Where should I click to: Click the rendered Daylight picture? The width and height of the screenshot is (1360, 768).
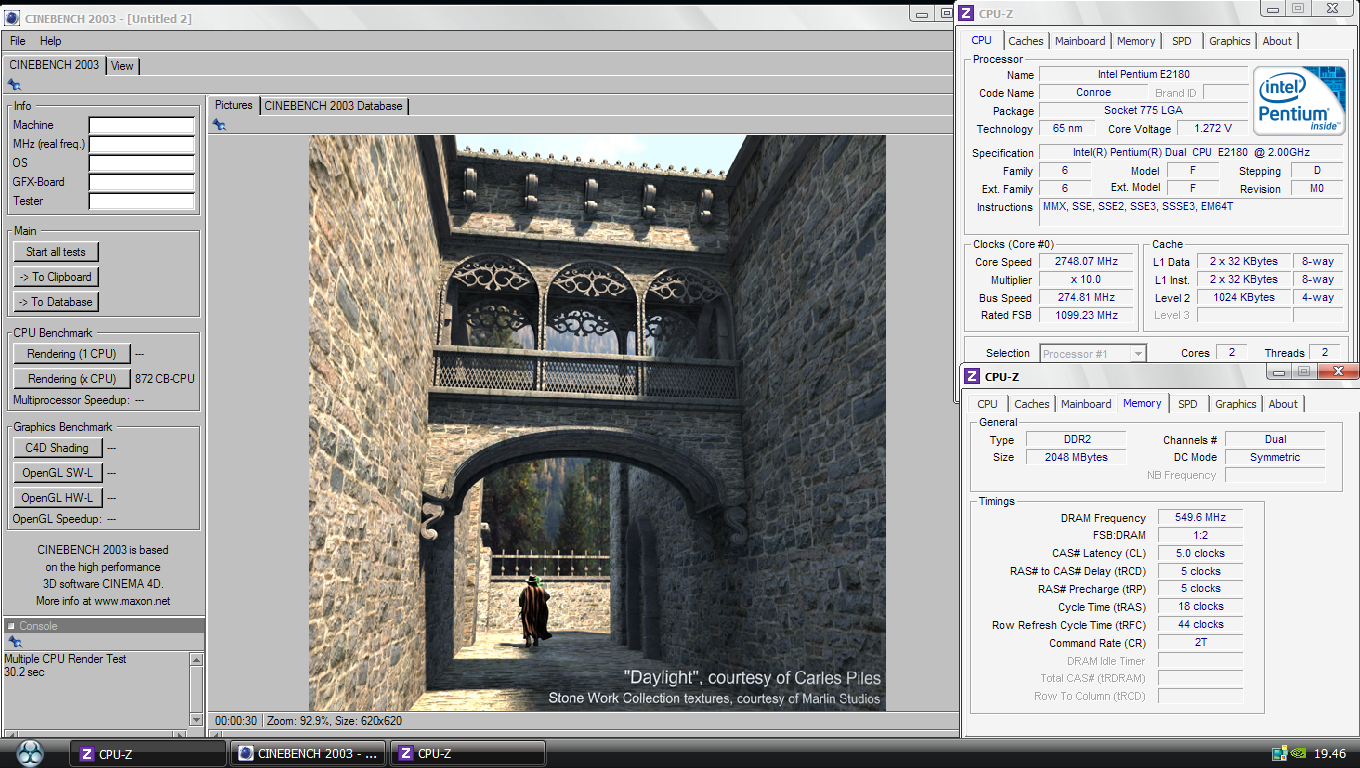(x=597, y=423)
